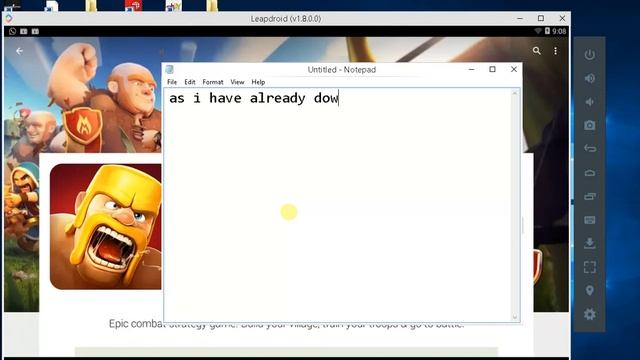Click the Leapdroid power button icon

point(589,55)
